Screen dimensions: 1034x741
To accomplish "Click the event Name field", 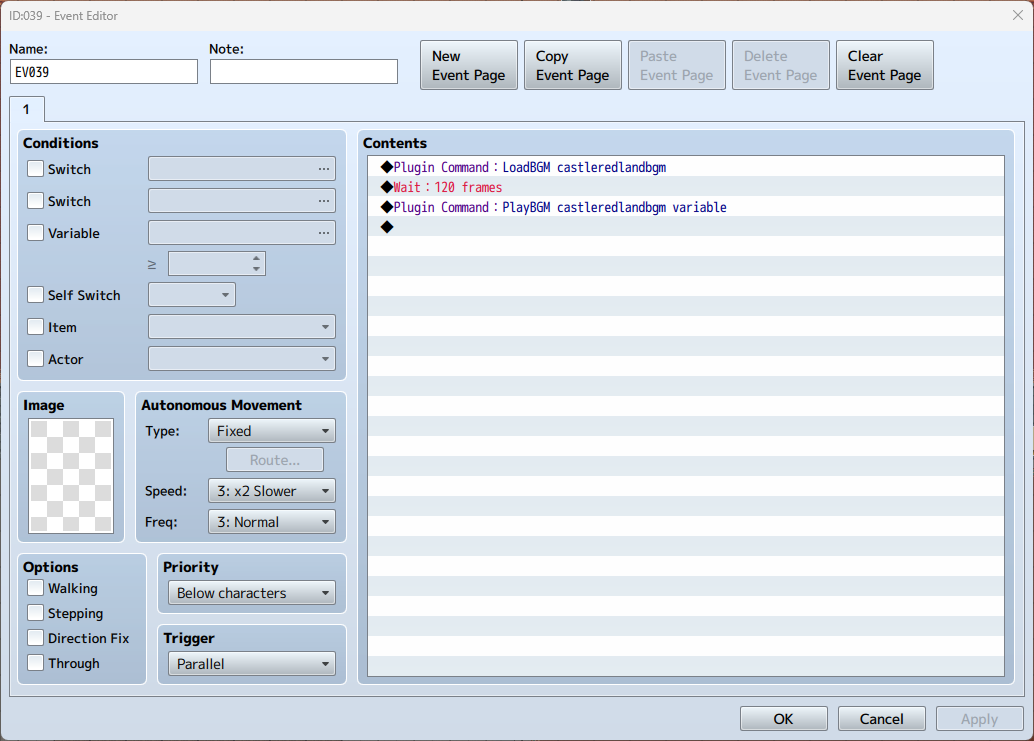I will [x=104, y=72].
